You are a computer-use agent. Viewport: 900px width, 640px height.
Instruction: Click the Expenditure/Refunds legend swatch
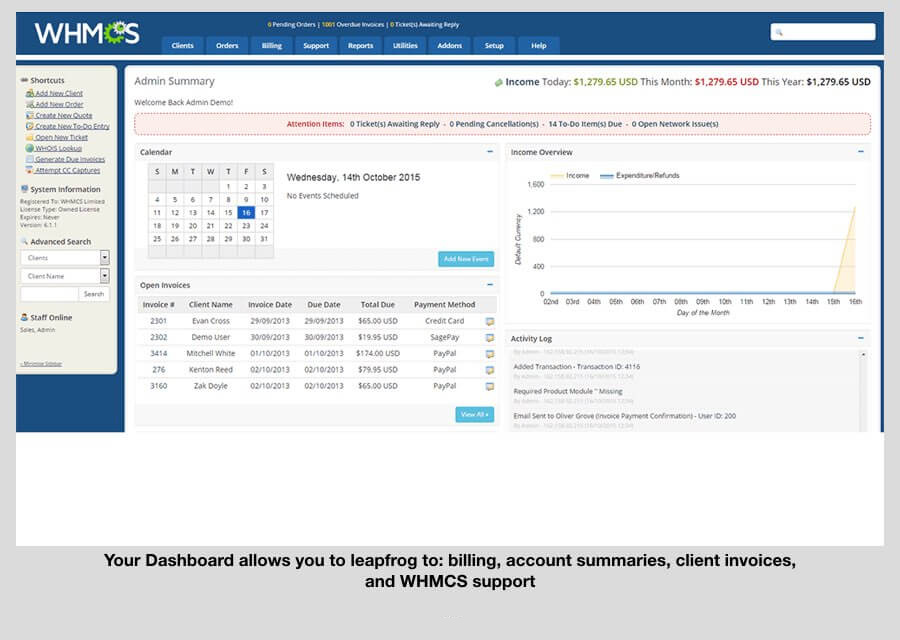[607, 176]
